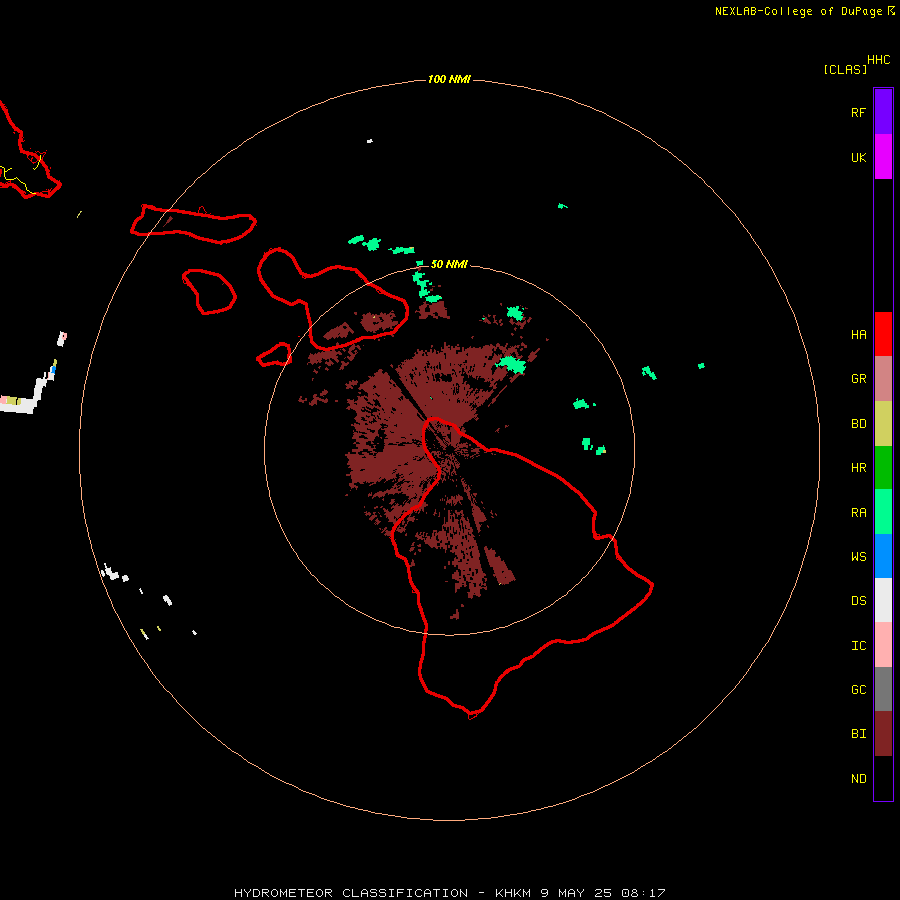
Task: Click the GC gray legend swatch
Action: click(x=883, y=689)
